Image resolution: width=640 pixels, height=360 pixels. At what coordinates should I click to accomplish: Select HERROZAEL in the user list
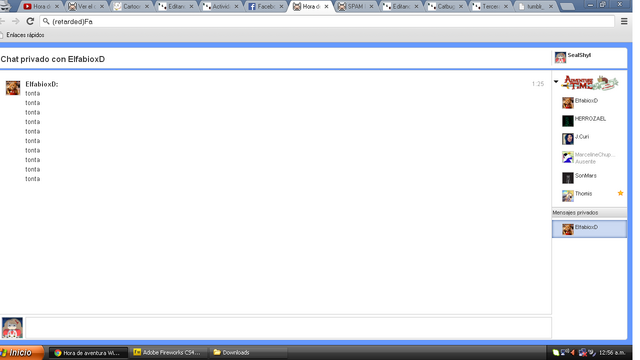[589, 120]
